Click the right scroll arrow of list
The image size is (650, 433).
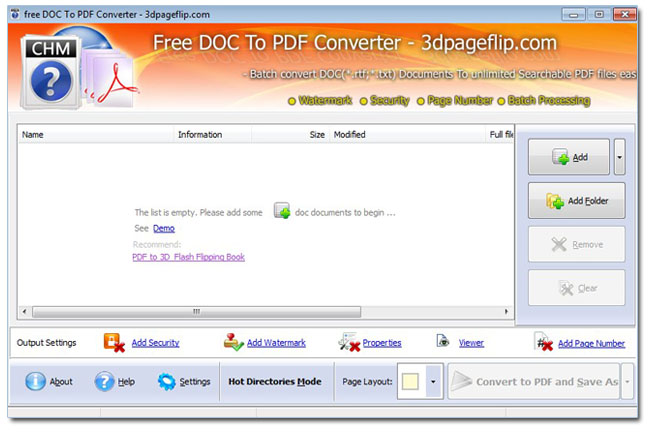[x=506, y=312]
